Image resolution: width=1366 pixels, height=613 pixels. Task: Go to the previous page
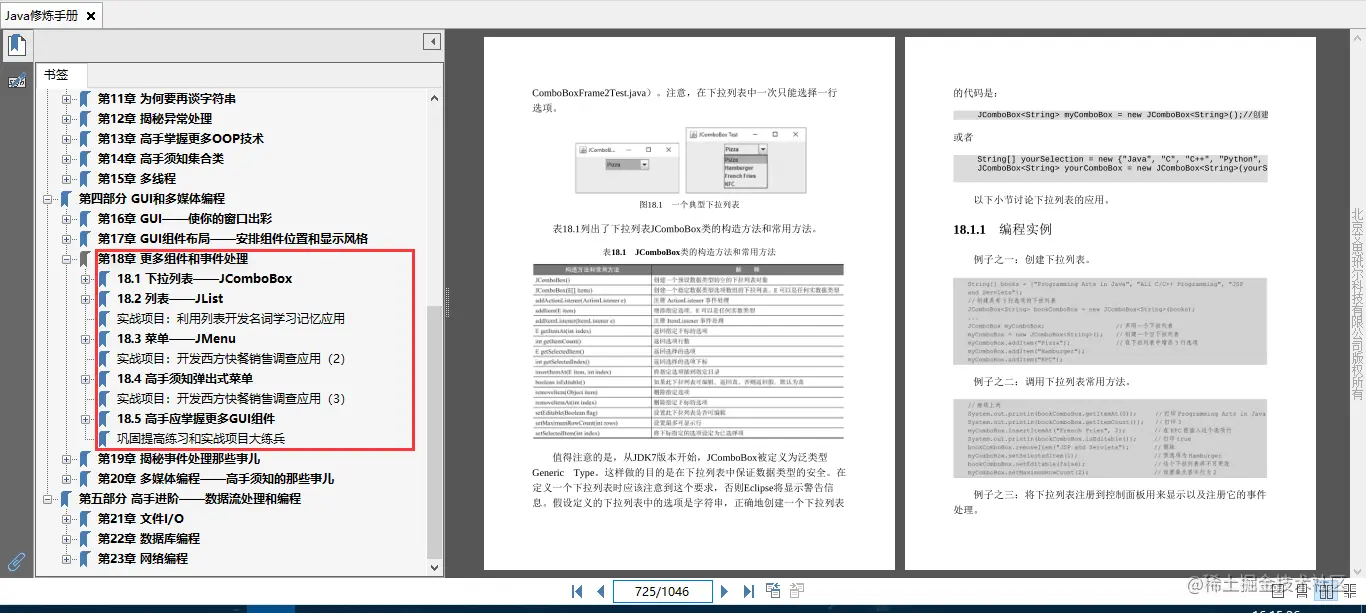[x=599, y=591]
